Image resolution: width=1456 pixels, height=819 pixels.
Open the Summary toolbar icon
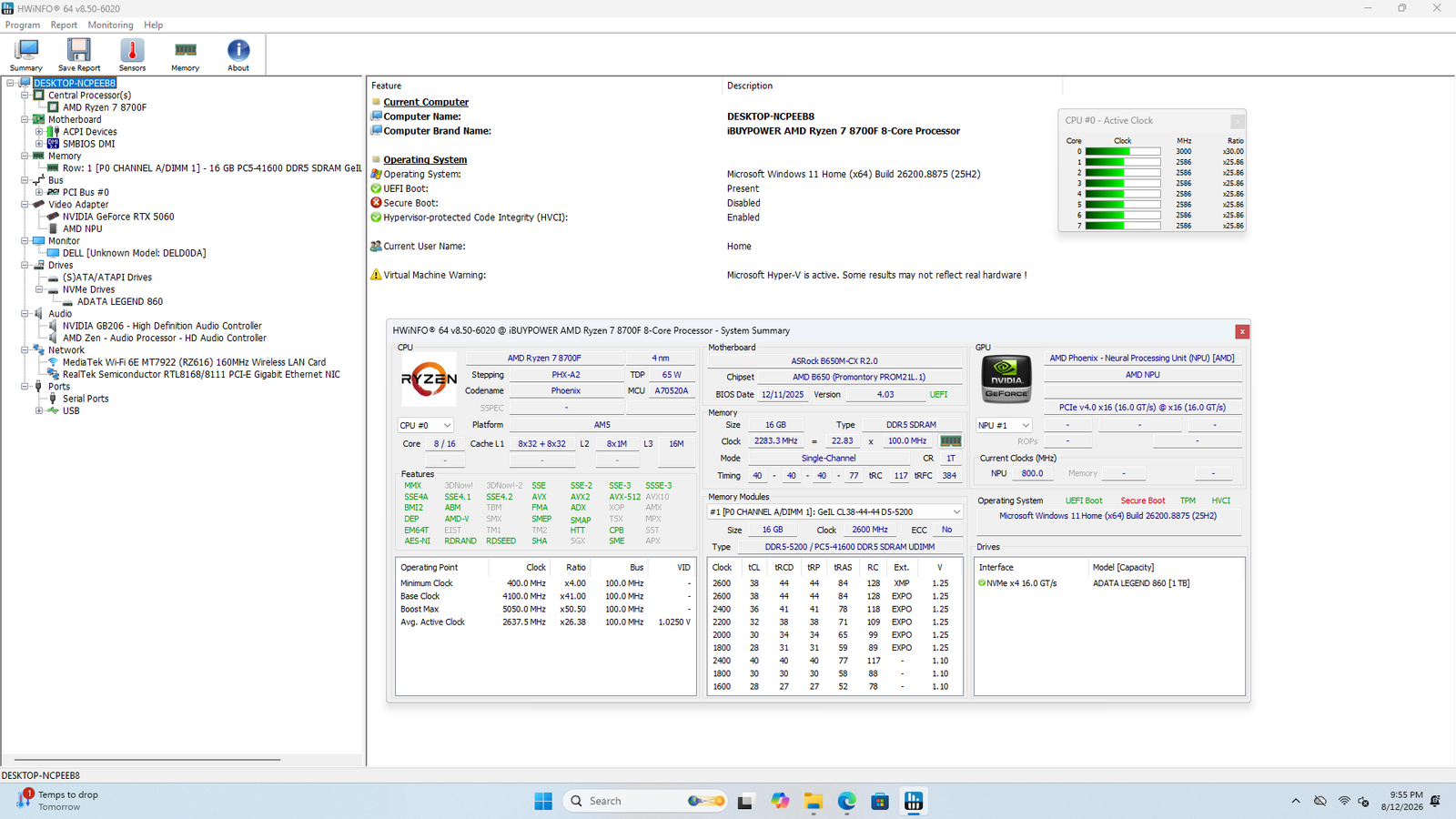26,55
